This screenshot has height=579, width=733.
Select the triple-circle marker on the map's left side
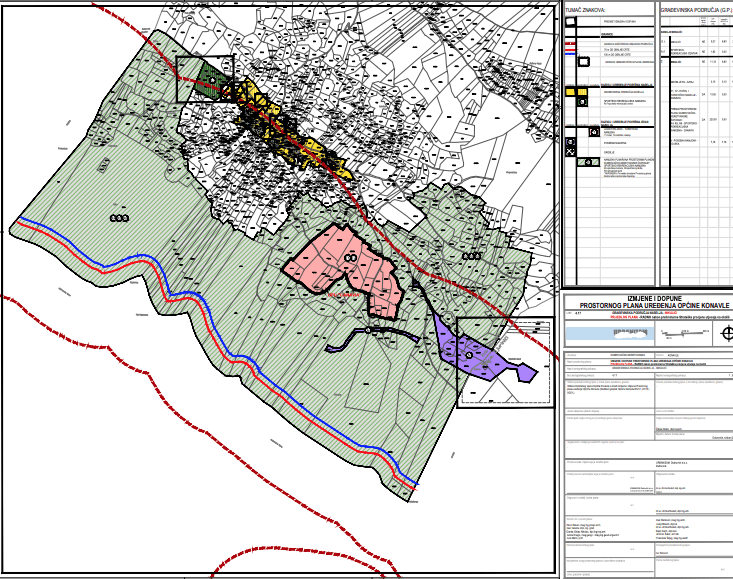click(120, 217)
